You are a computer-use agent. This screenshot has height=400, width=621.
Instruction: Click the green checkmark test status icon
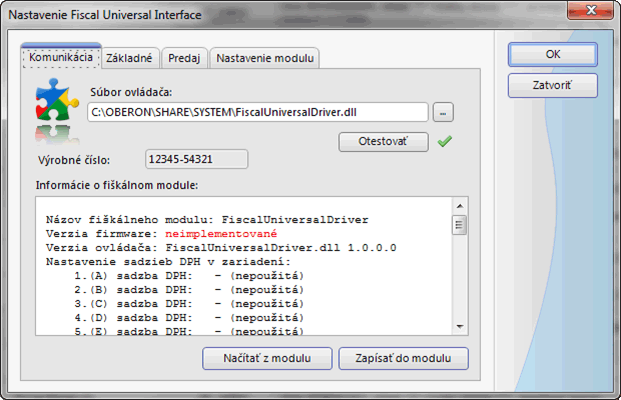click(x=445, y=142)
